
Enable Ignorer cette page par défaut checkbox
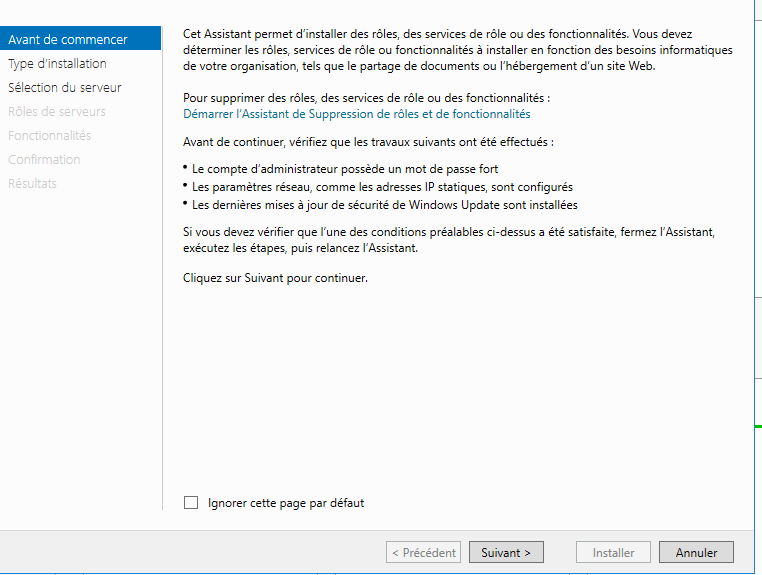(x=191, y=503)
